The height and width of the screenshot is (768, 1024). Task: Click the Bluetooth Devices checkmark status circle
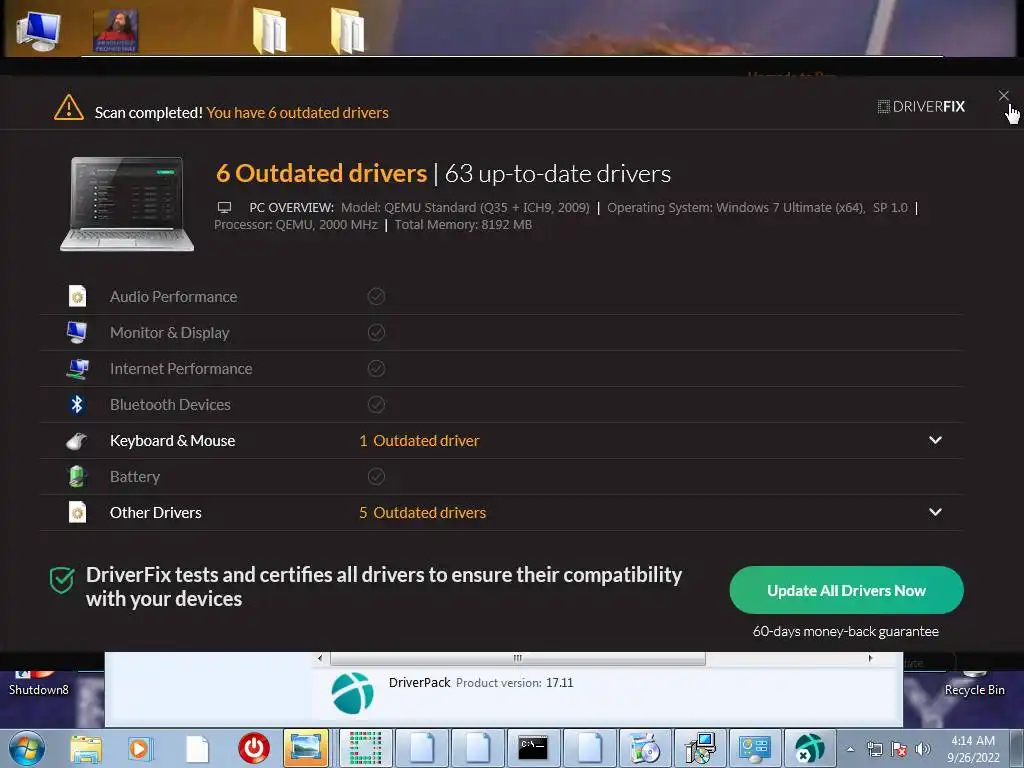376,404
